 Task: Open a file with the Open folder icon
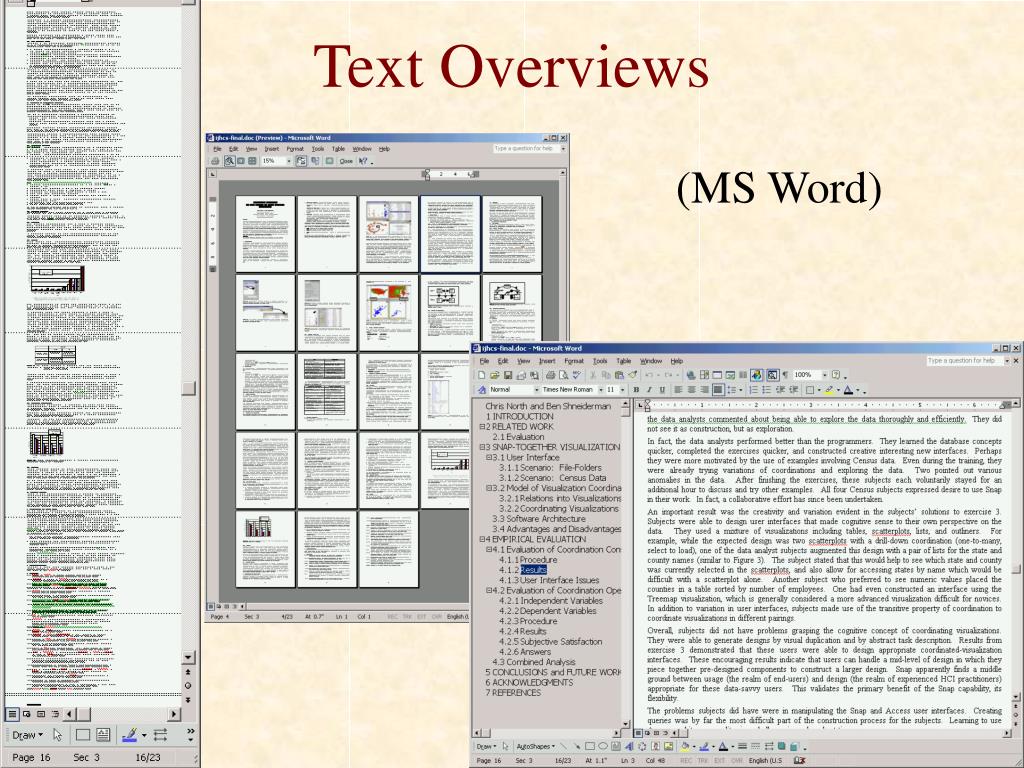click(x=495, y=376)
